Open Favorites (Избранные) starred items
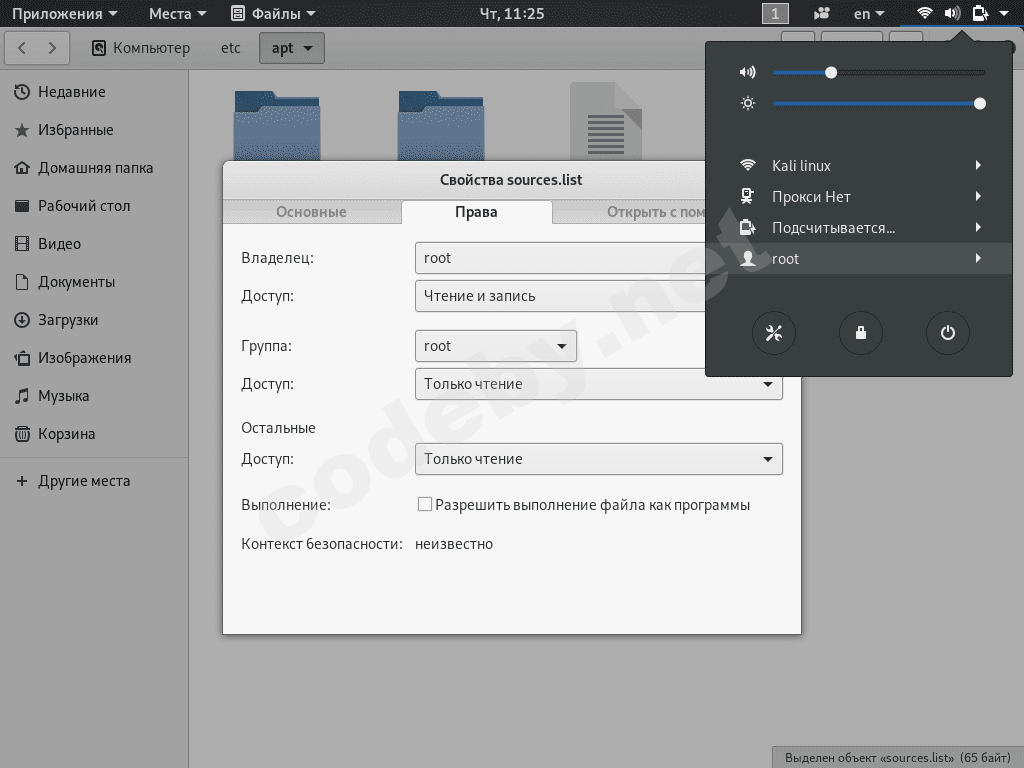Image resolution: width=1024 pixels, height=768 pixels. [75, 130]
